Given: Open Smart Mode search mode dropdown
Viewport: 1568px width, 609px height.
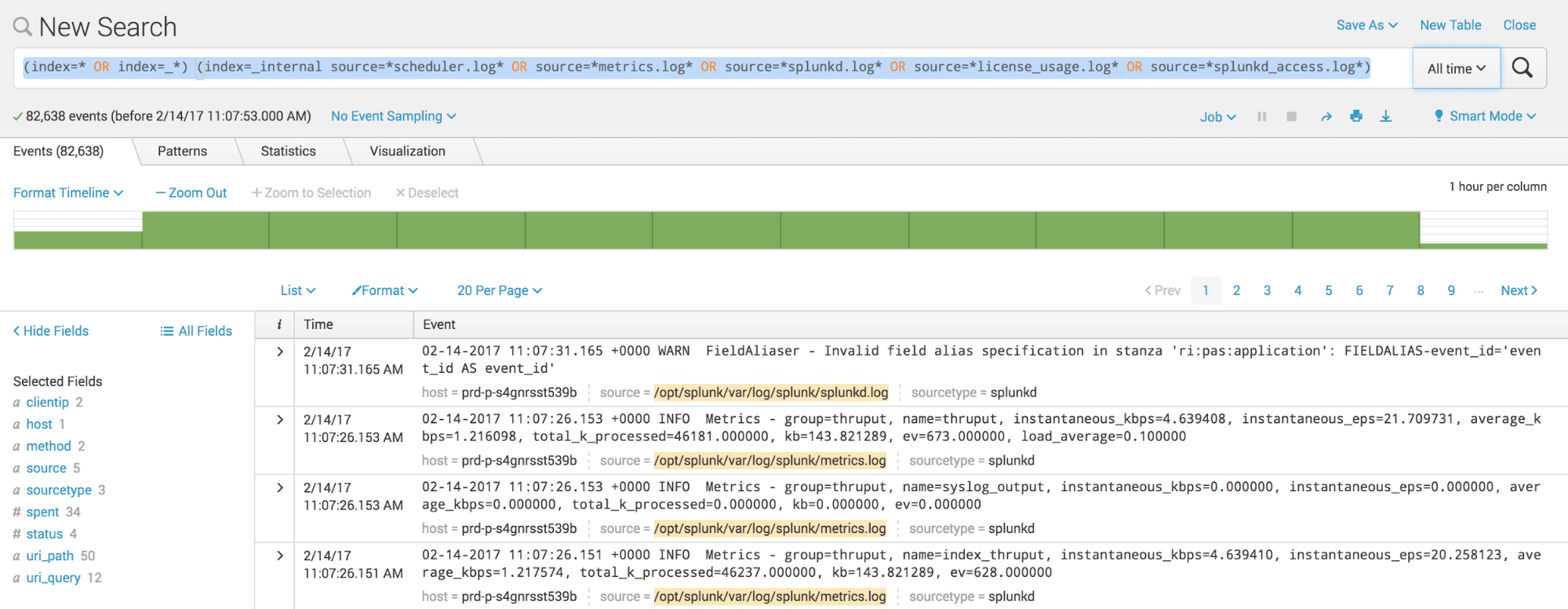Looking at the screenshot, I should point(1485,116).
